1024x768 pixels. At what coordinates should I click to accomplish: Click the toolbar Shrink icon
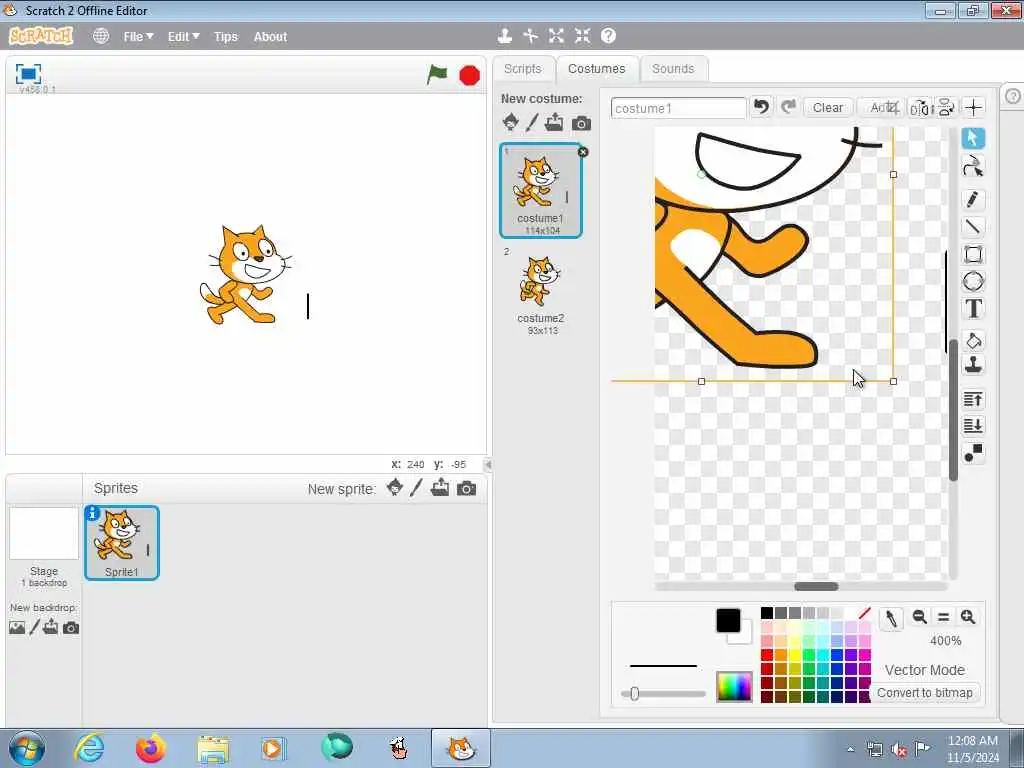click(583, 36)
